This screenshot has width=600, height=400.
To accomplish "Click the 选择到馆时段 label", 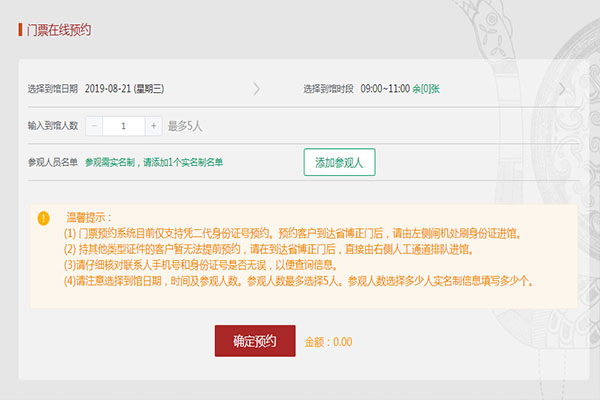I will (x=328, y=89).
